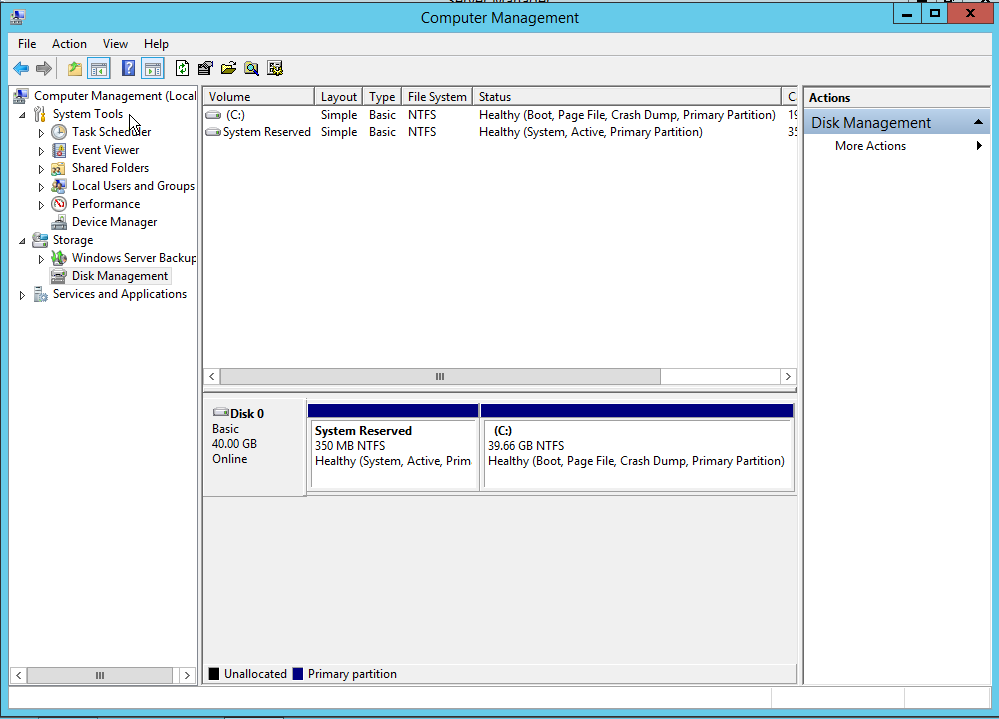Click the Back arrow in the toolbar

pos(21,69)
